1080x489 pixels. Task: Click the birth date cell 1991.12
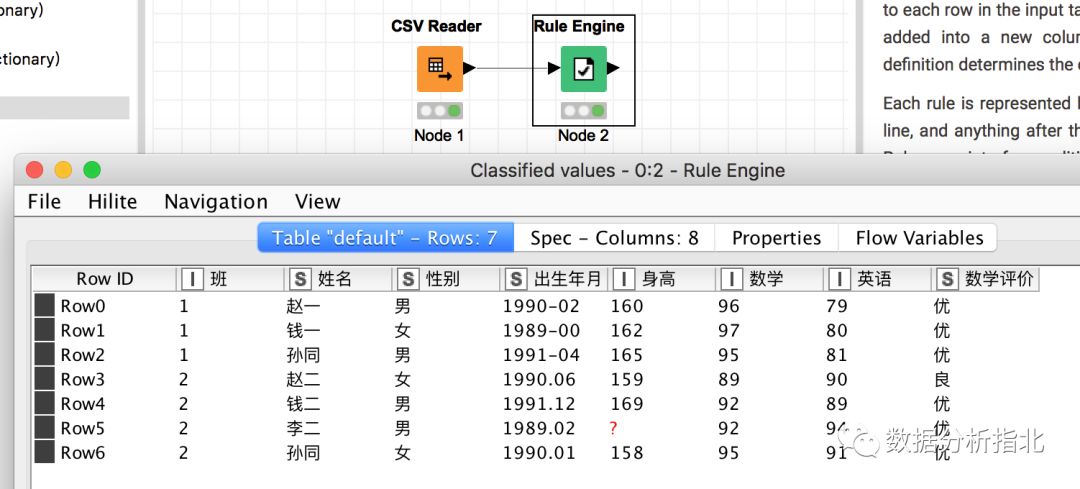[541, 404]
